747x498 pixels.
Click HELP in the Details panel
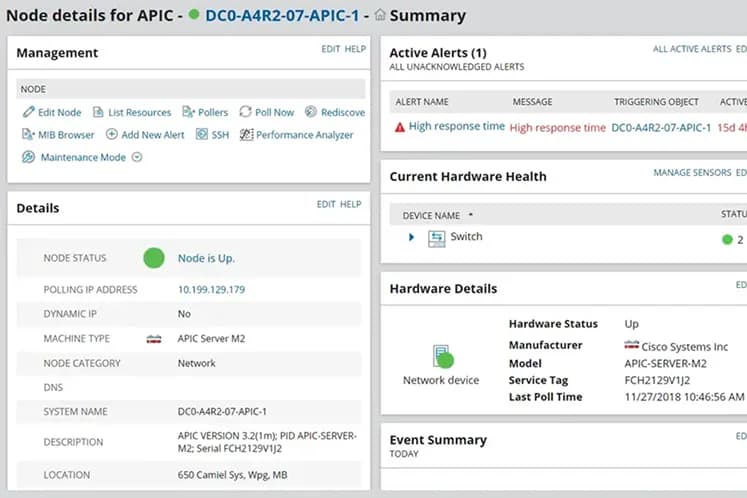tap(351, 204)
